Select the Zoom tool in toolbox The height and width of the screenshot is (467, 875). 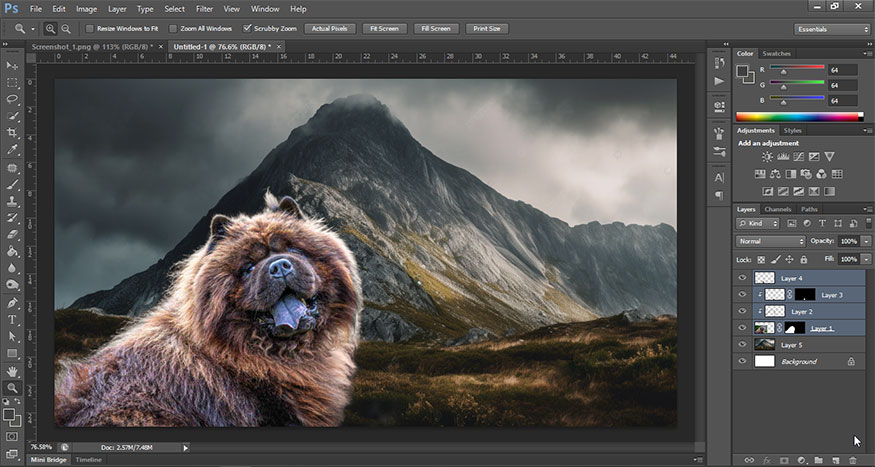(12, 388)
